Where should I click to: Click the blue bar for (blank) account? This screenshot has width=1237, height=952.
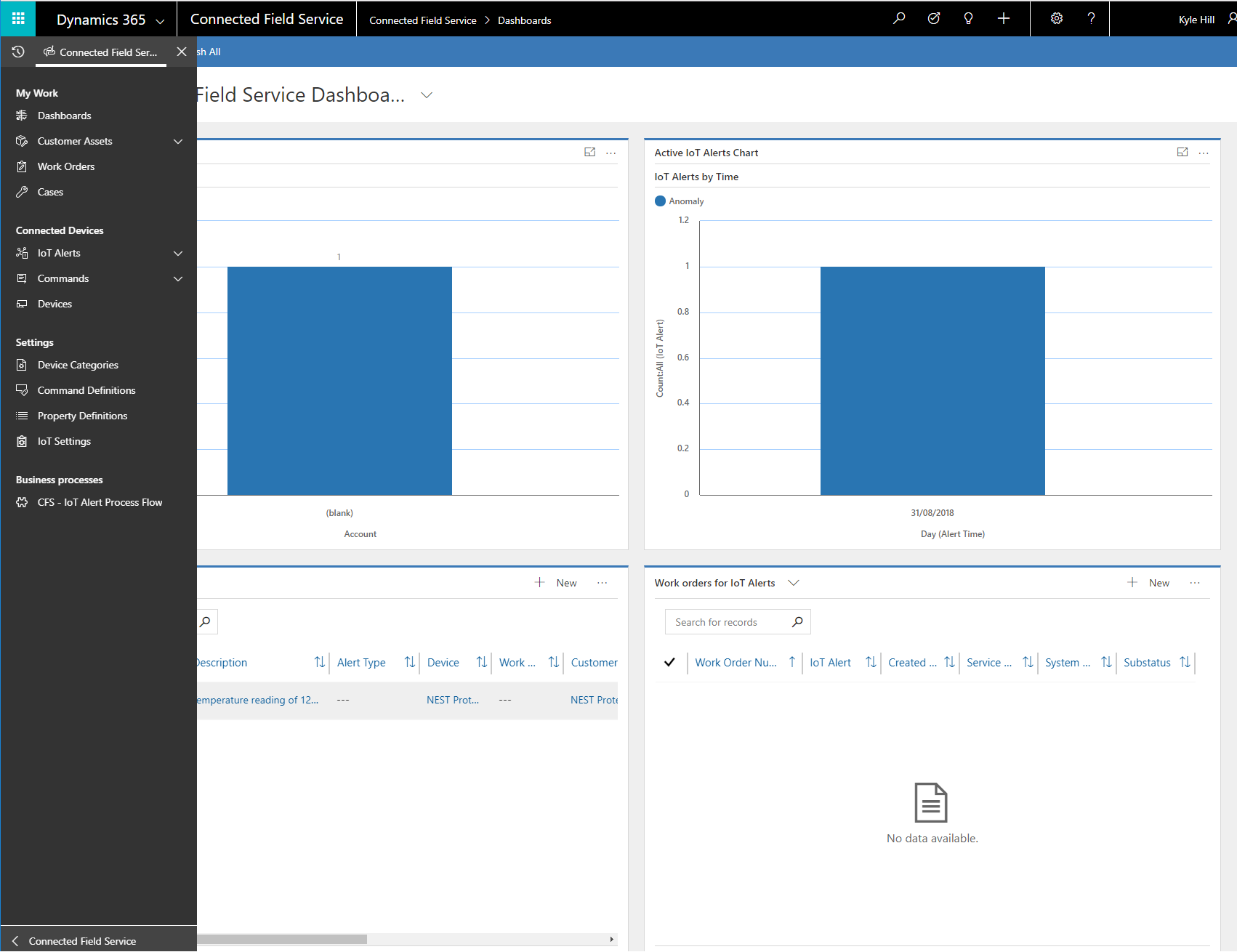pos(339,381)
